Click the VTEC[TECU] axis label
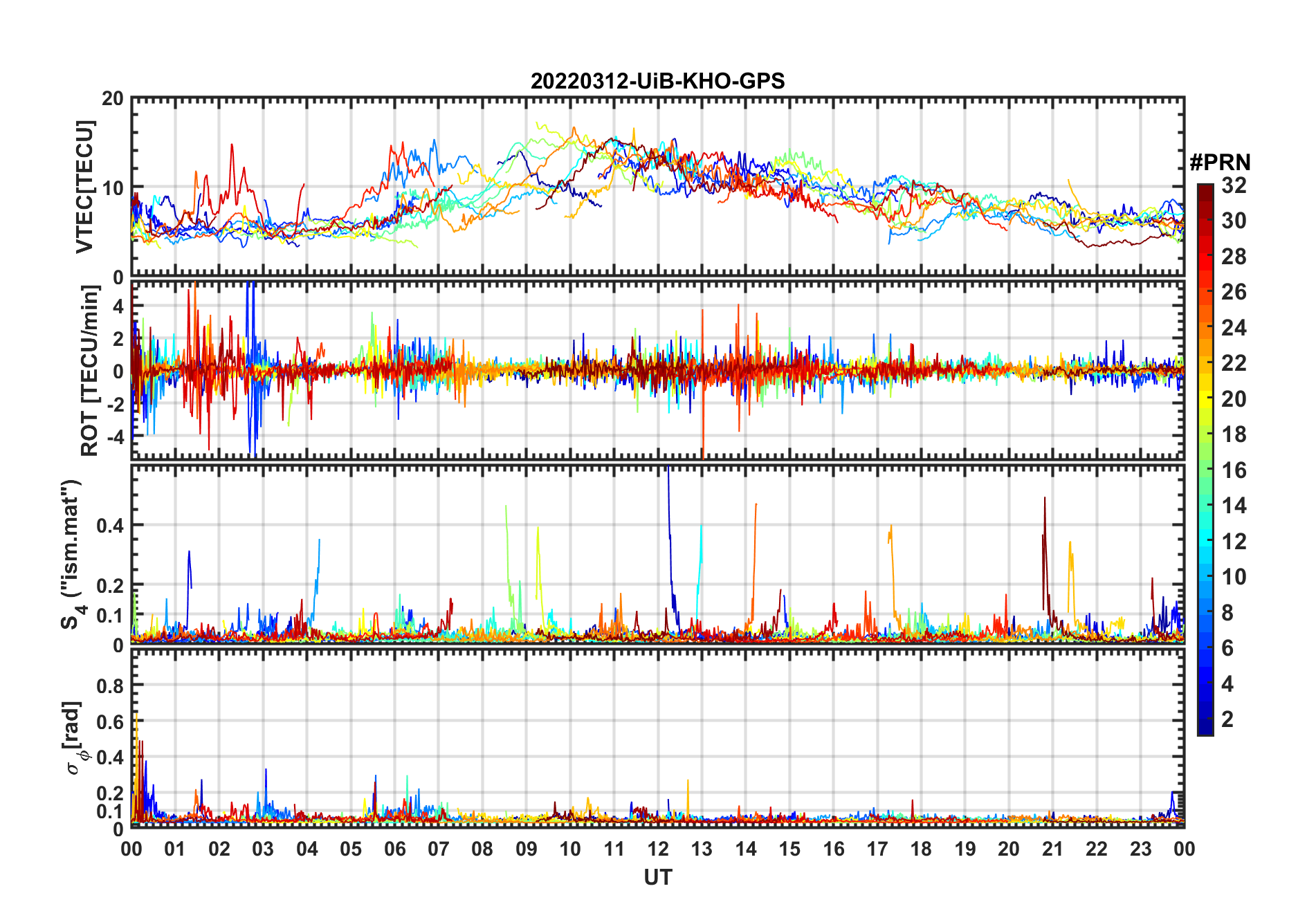This screenshot has height=920, width=1316. [x=84, y=187]
